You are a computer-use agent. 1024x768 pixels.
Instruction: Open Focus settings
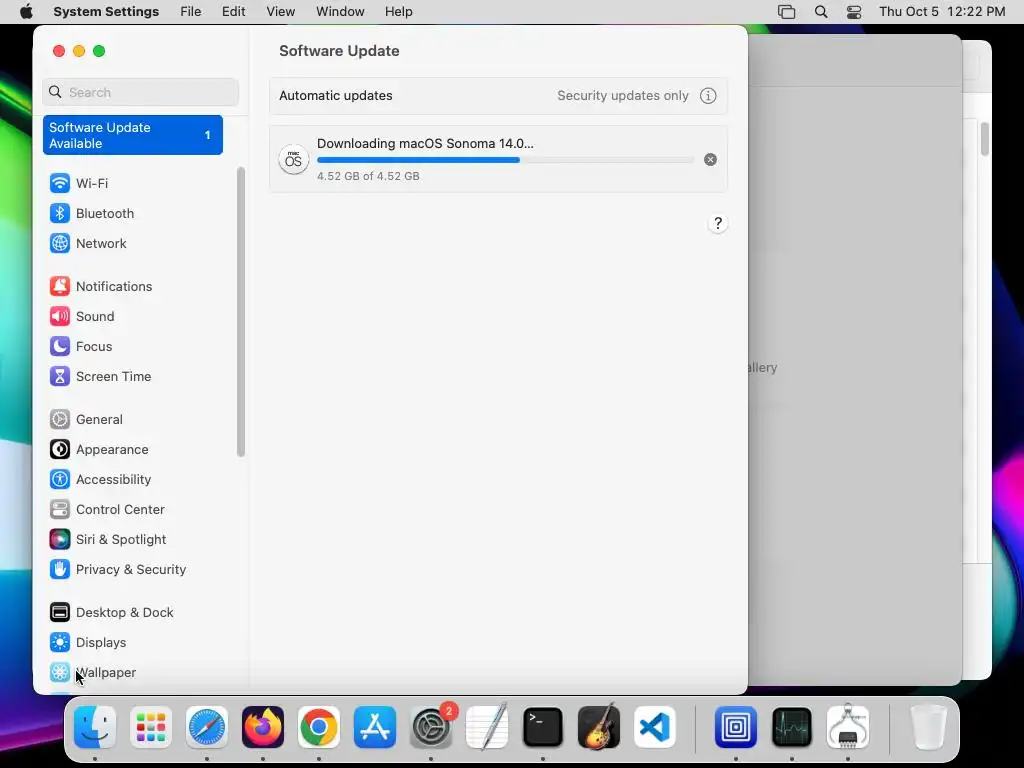80,347
